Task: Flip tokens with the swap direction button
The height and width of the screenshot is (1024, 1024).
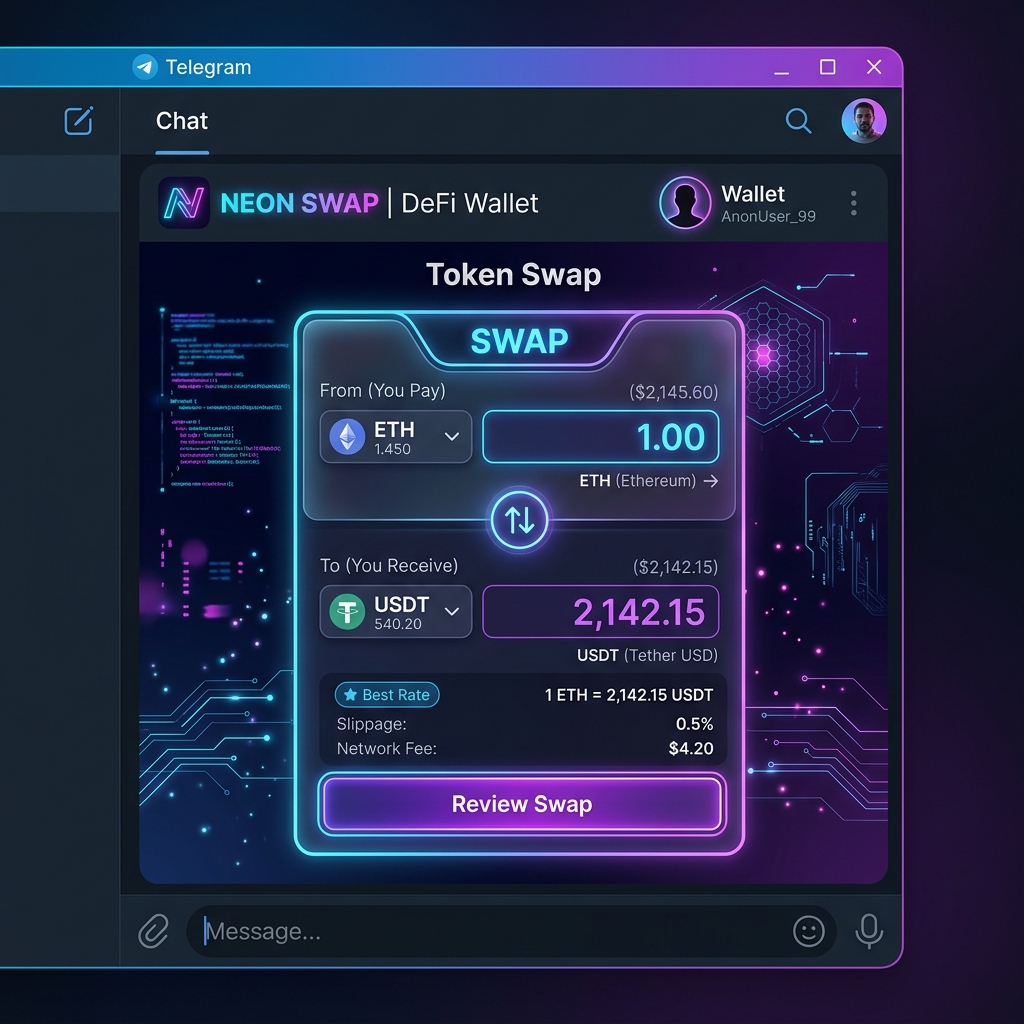Action: 519,520
